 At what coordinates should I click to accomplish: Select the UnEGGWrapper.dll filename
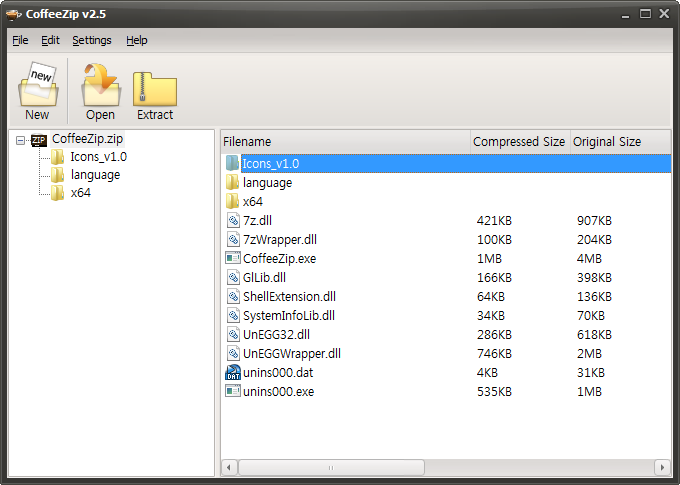(x=292, y=354)
